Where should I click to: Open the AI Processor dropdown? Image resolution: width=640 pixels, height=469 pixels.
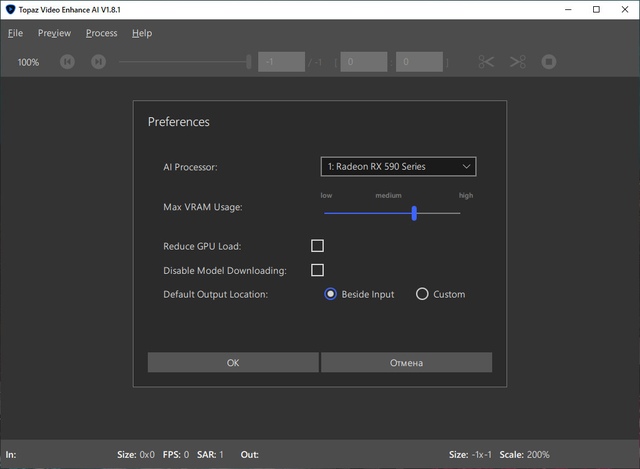[x=398, y=167]
